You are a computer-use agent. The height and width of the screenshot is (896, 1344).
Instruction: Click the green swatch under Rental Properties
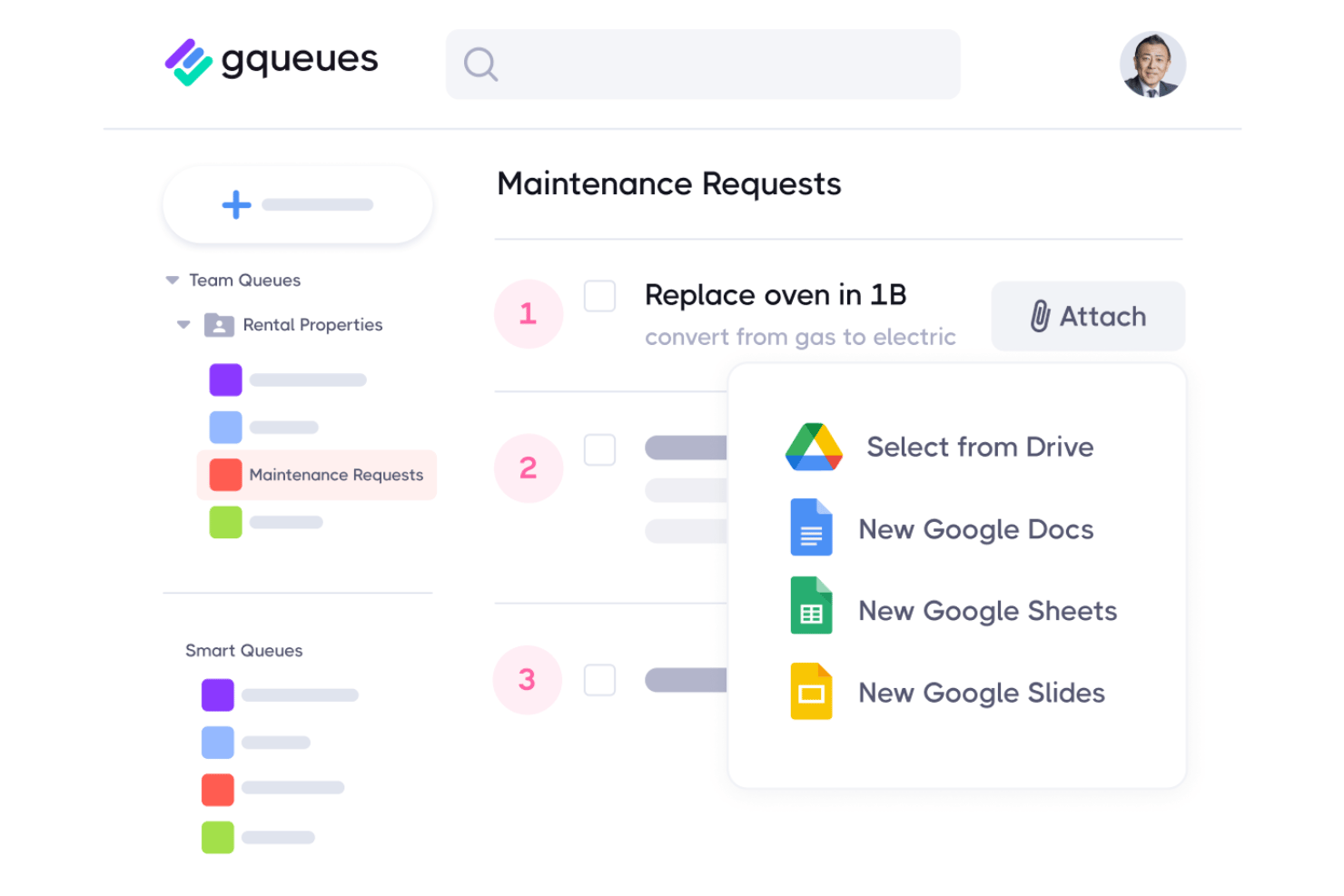point(226,522)
